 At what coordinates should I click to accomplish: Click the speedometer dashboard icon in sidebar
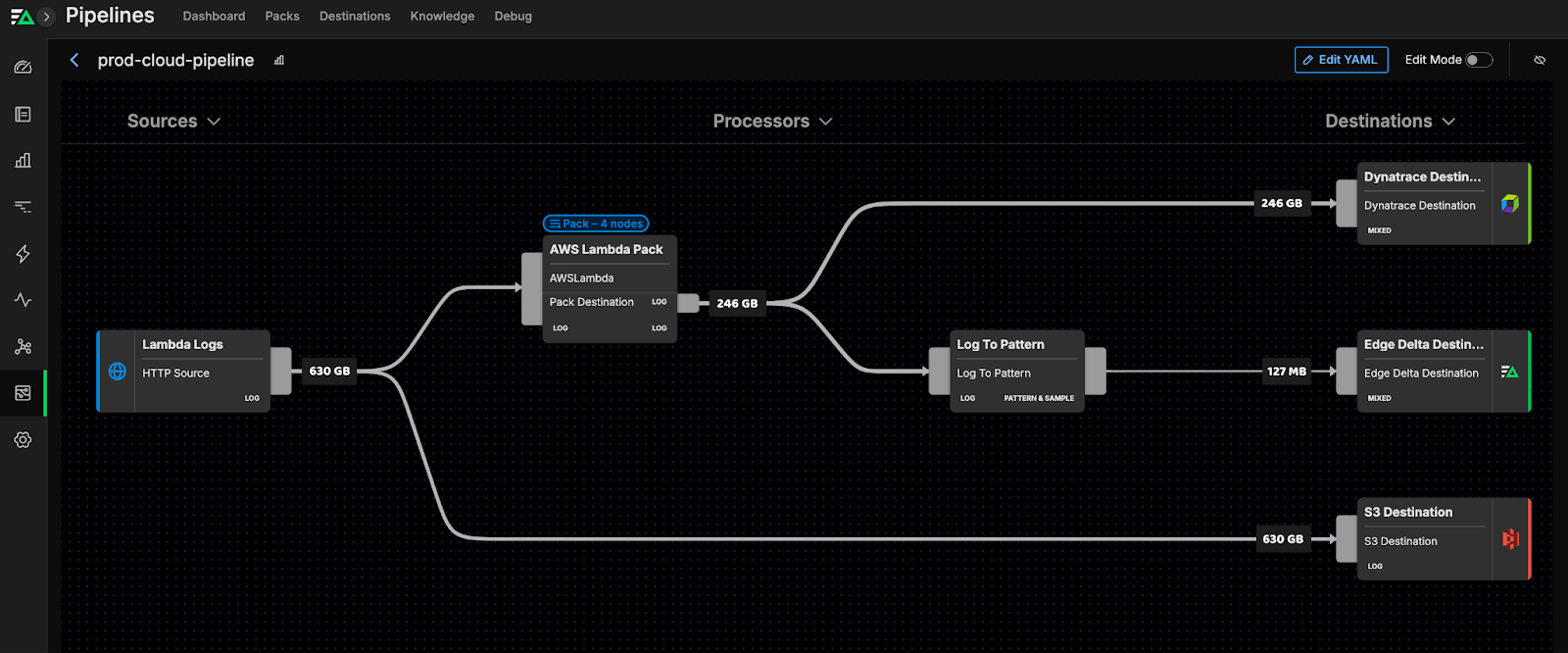(x=23, y=68)
